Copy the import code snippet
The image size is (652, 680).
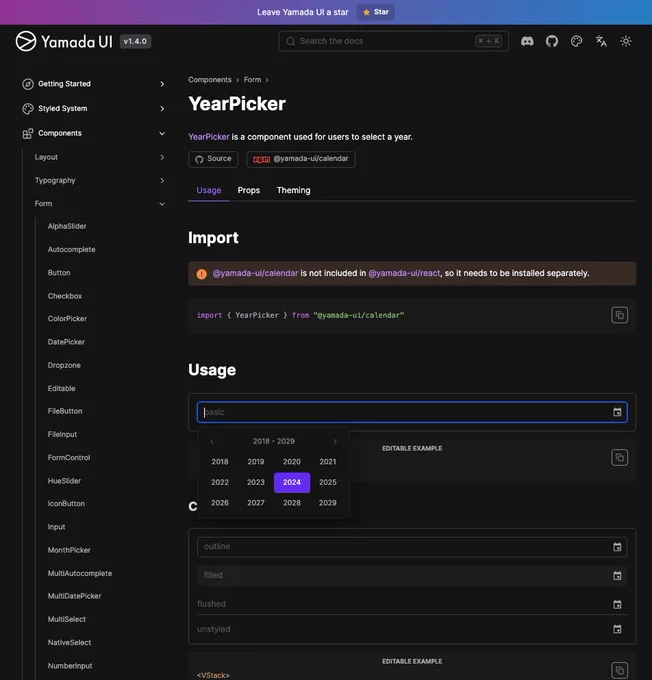pyautogui.click(x=619, y=315)
